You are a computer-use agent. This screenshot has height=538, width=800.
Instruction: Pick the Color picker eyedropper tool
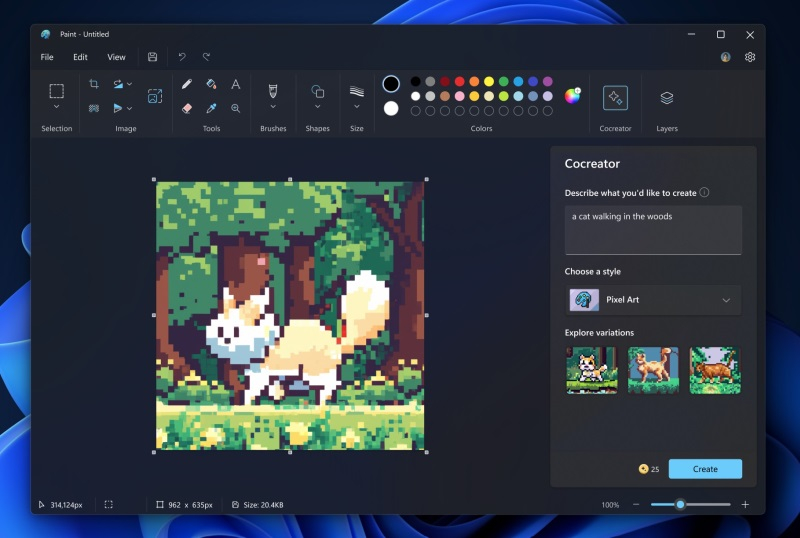211,108
